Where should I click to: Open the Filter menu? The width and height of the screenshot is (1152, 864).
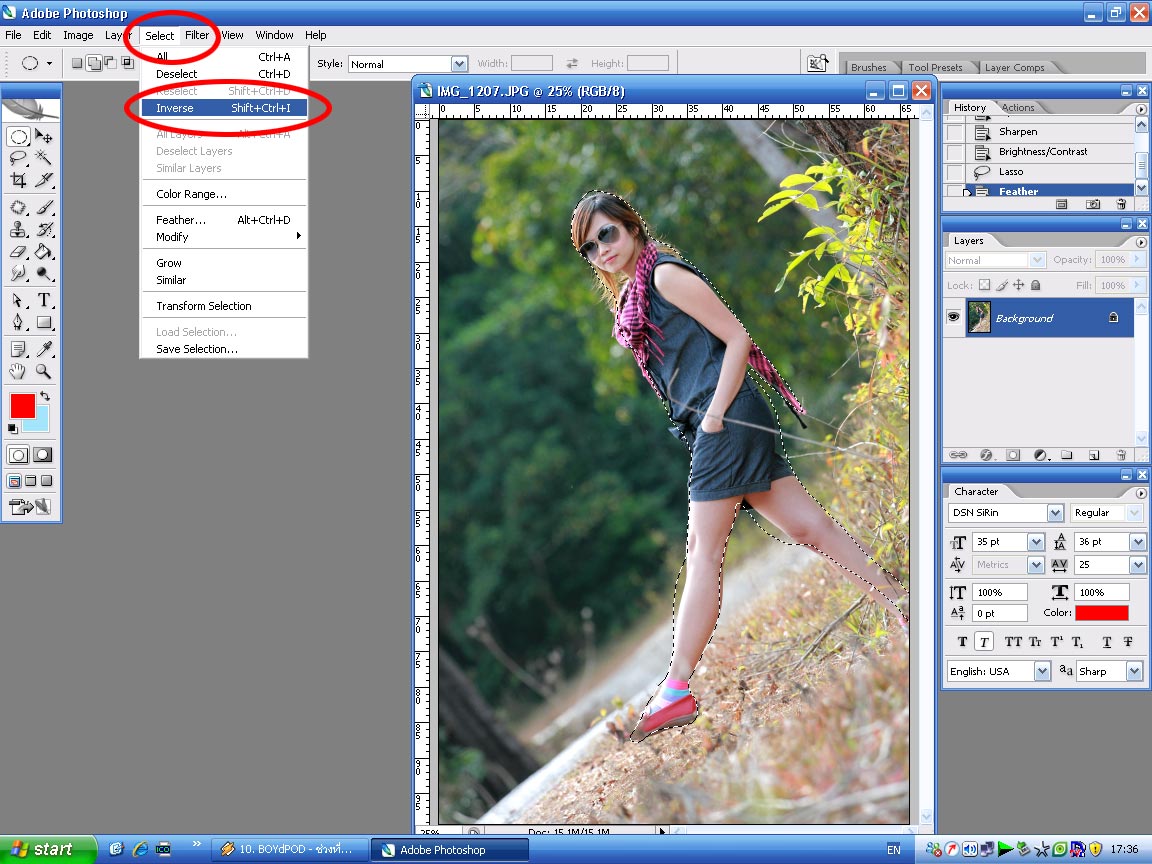coord(197,35)
